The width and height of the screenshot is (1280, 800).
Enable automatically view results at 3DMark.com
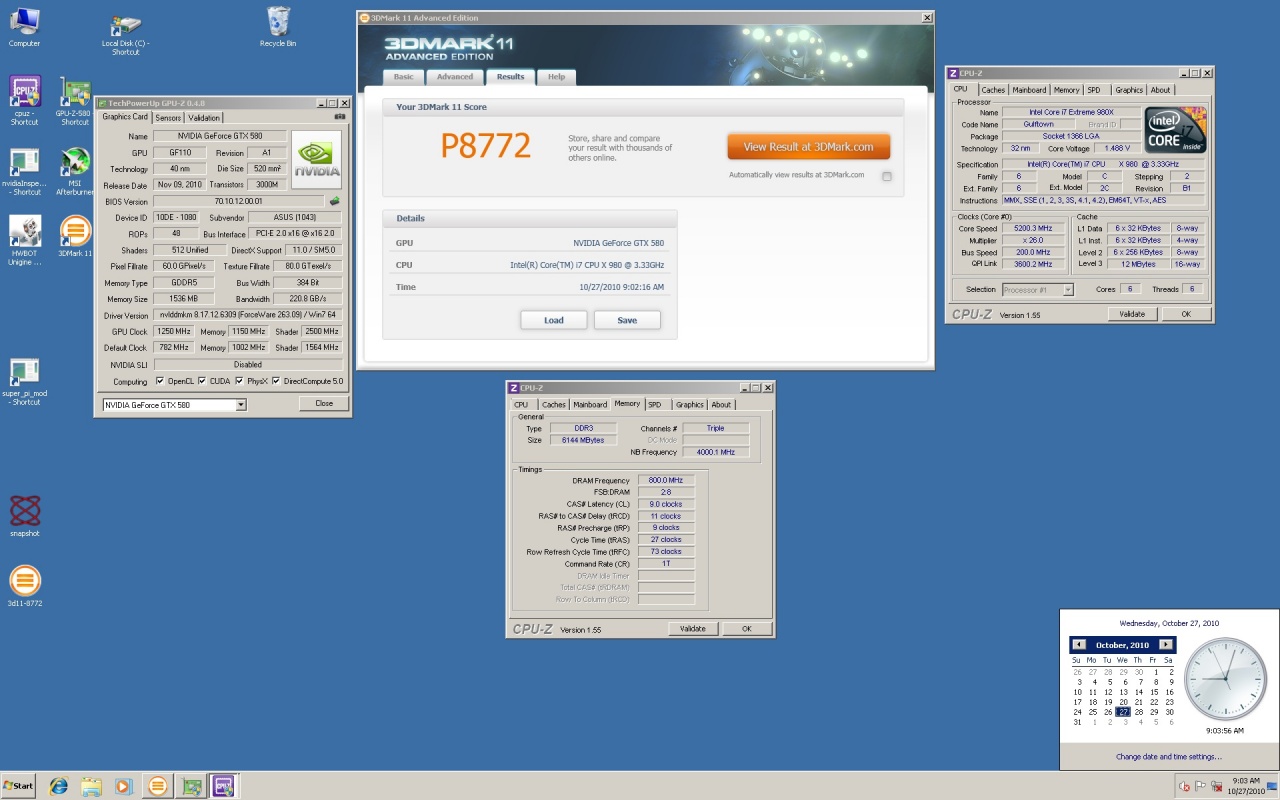click(x=886, y=176)
